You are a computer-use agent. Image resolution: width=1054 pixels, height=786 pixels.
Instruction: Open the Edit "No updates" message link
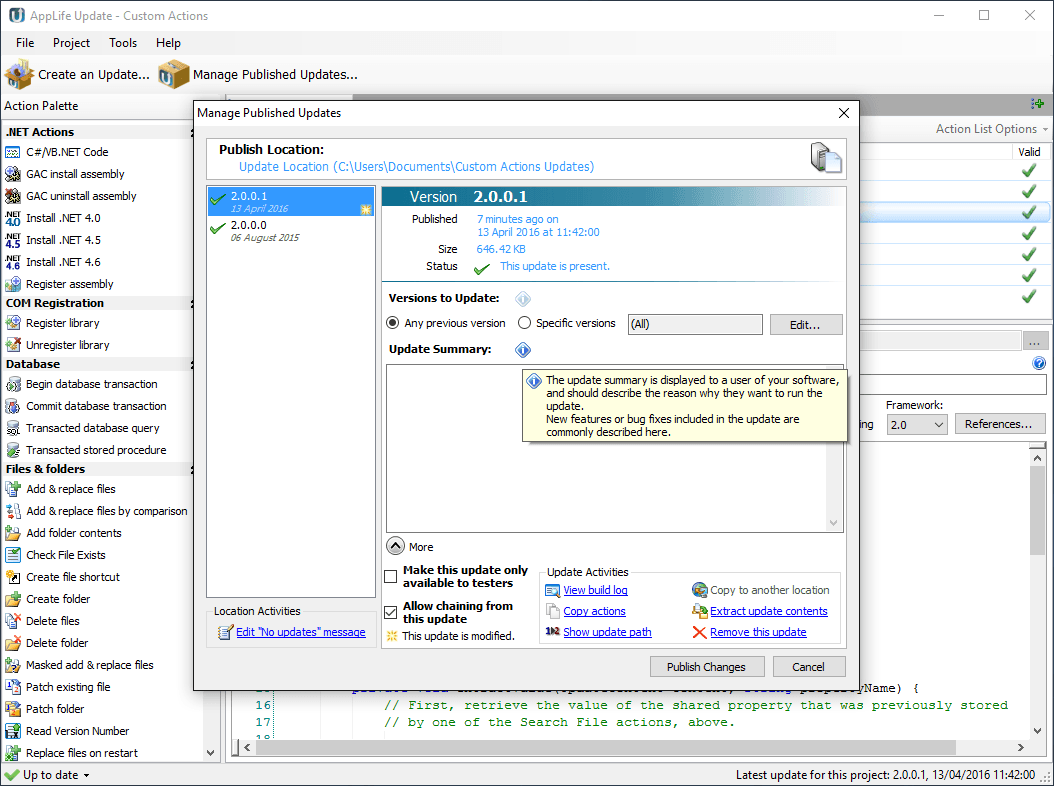coord(300,632)
